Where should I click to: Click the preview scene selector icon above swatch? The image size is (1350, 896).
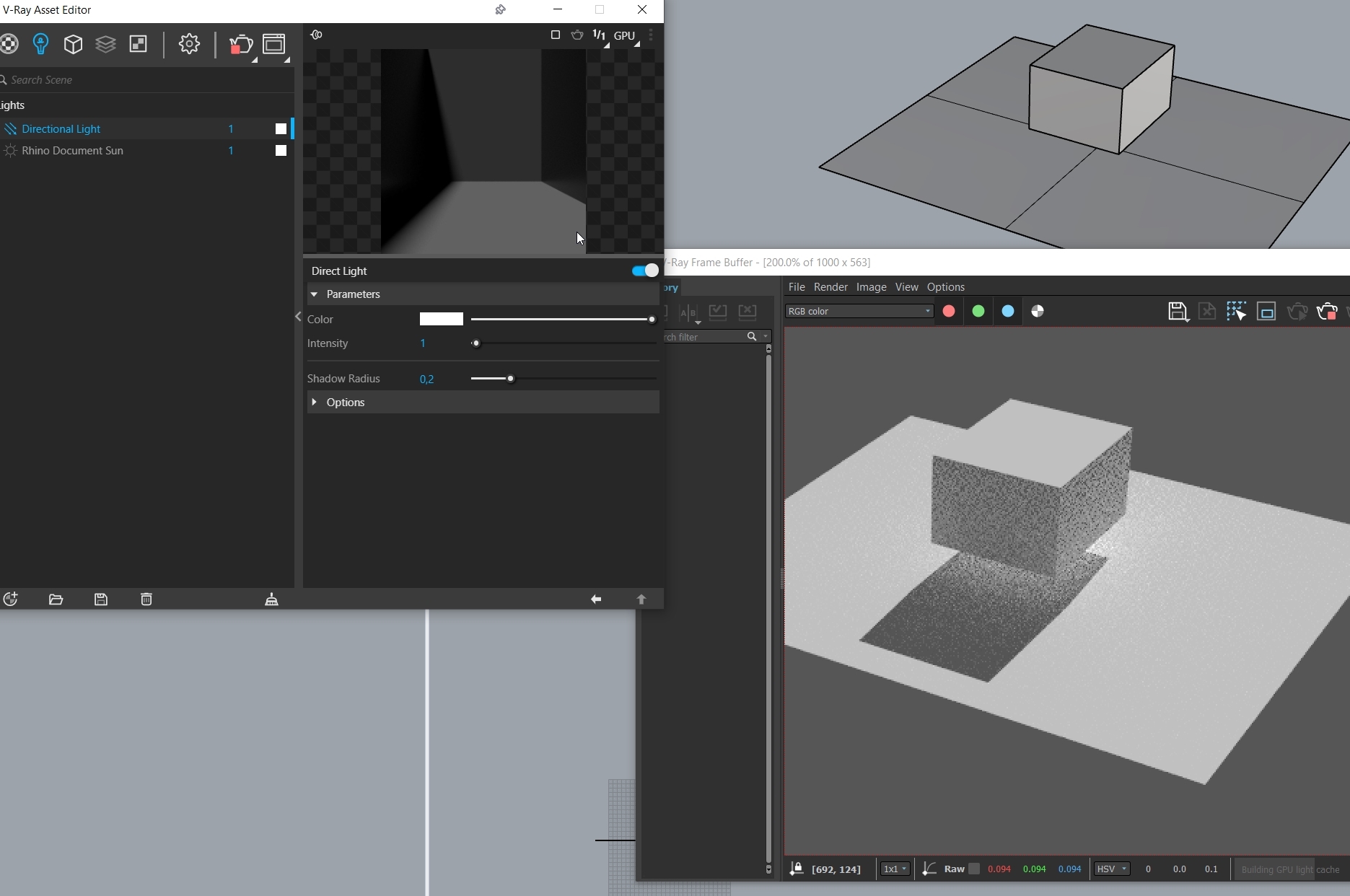click(x=316, y=35)
